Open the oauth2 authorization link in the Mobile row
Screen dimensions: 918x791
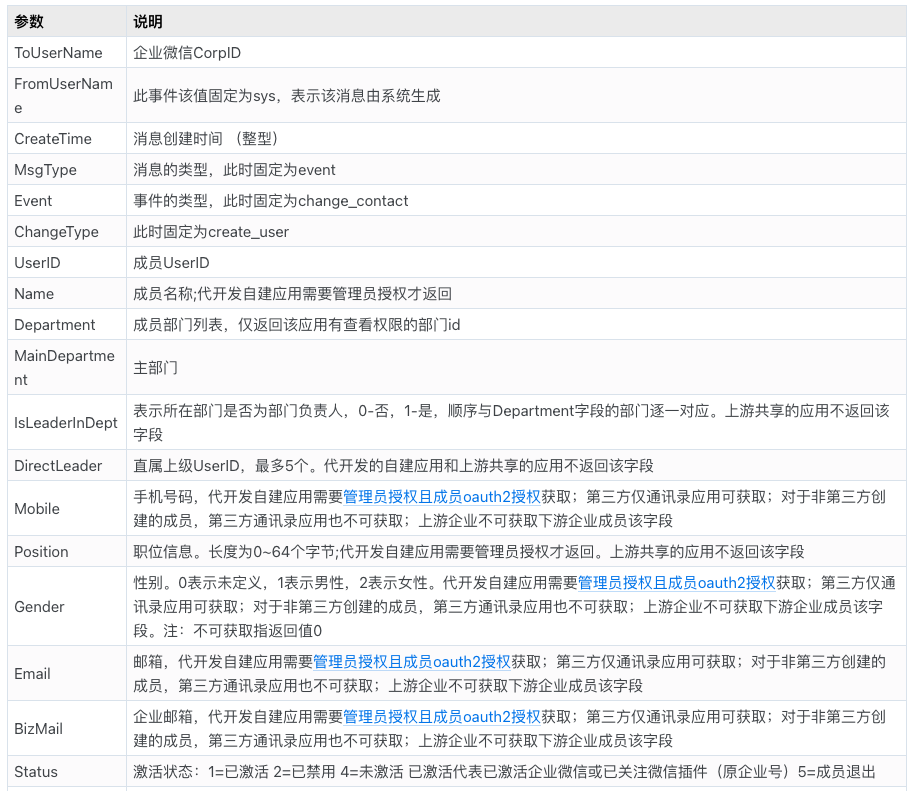pyautogui.click(x=441, y=497)
